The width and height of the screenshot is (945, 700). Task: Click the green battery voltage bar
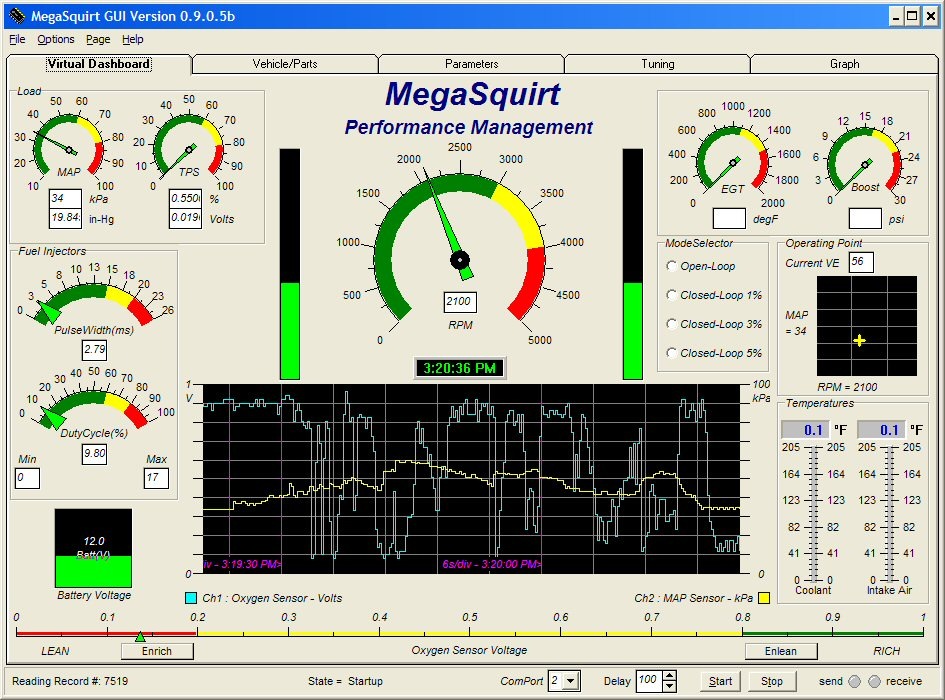coord(93,571)
